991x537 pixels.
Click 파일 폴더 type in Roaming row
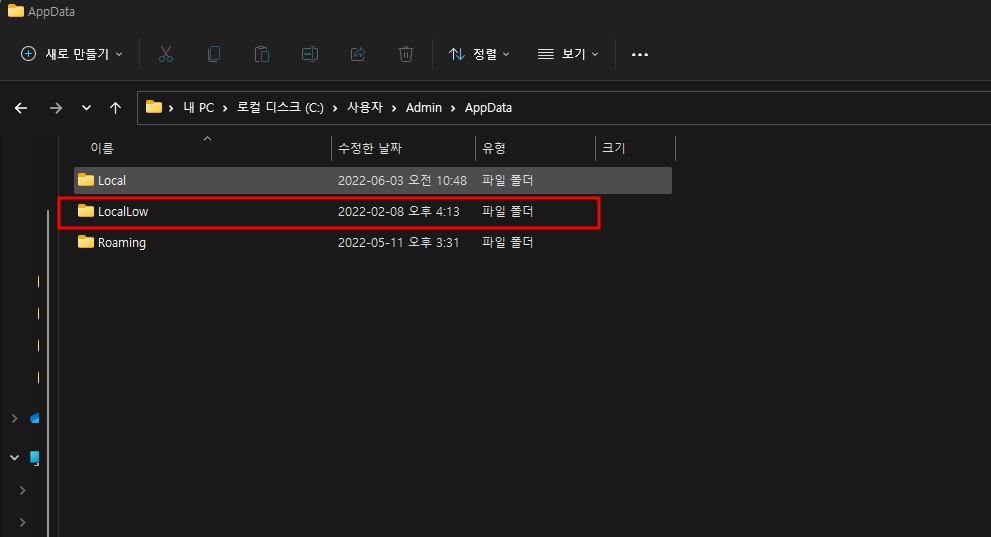(x=508, y=243)
